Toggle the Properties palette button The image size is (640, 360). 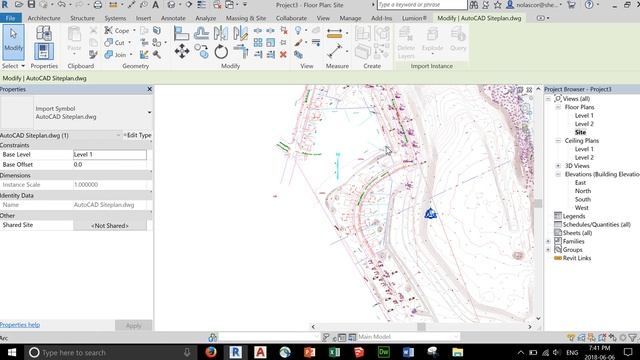(44, 51)
